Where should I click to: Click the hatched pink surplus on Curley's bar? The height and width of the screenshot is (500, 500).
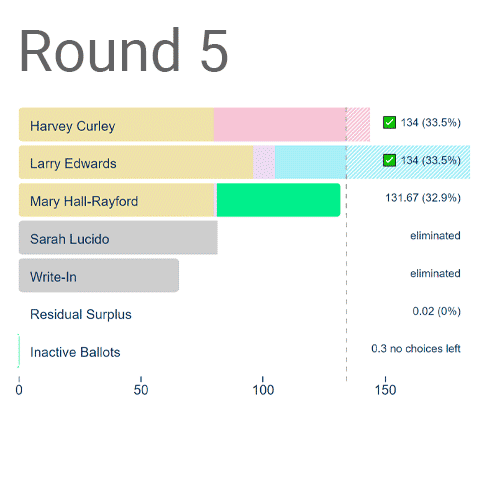coord(358,124)
